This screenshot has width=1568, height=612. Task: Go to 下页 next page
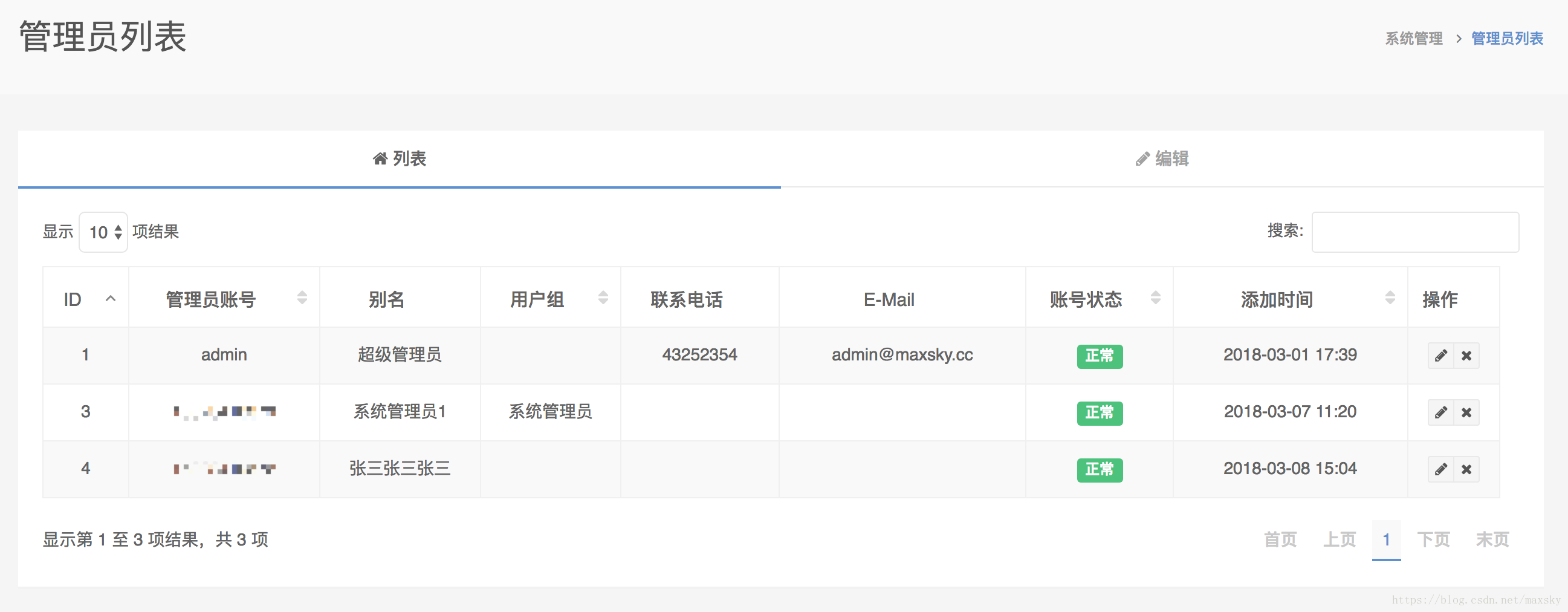click(1433, 539)
